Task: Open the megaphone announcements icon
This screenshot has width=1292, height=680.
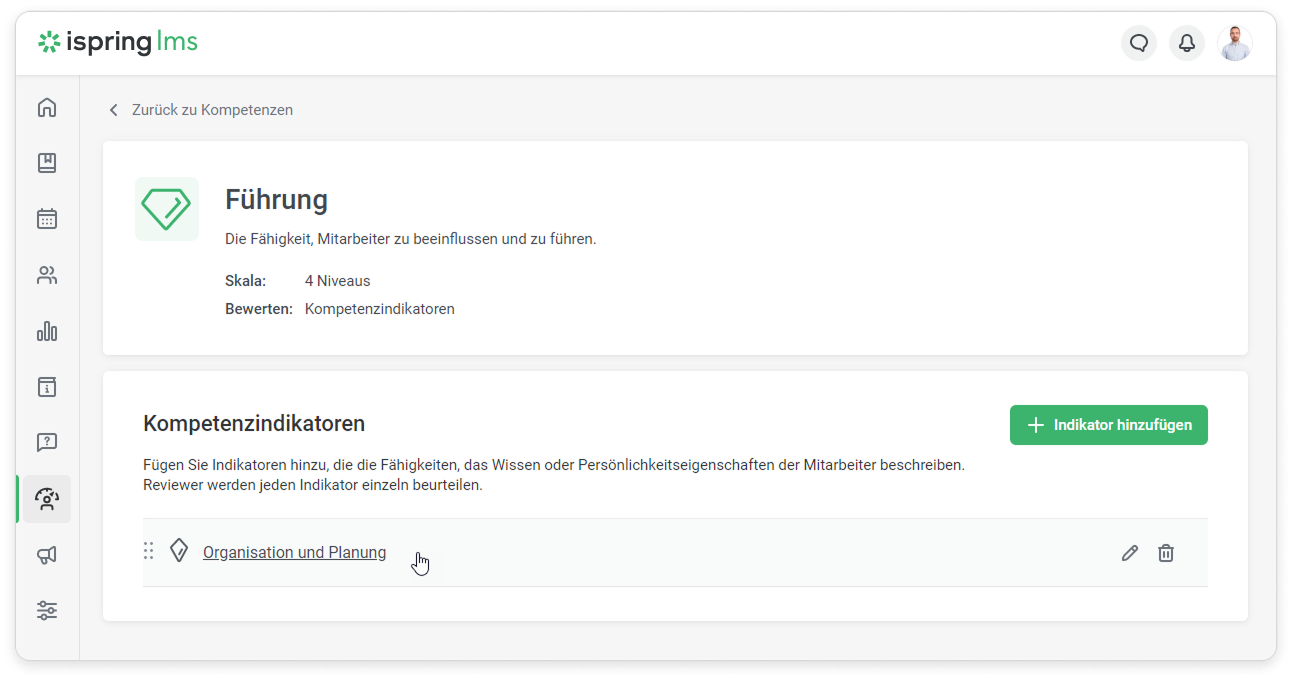Action: pos(47,555)
